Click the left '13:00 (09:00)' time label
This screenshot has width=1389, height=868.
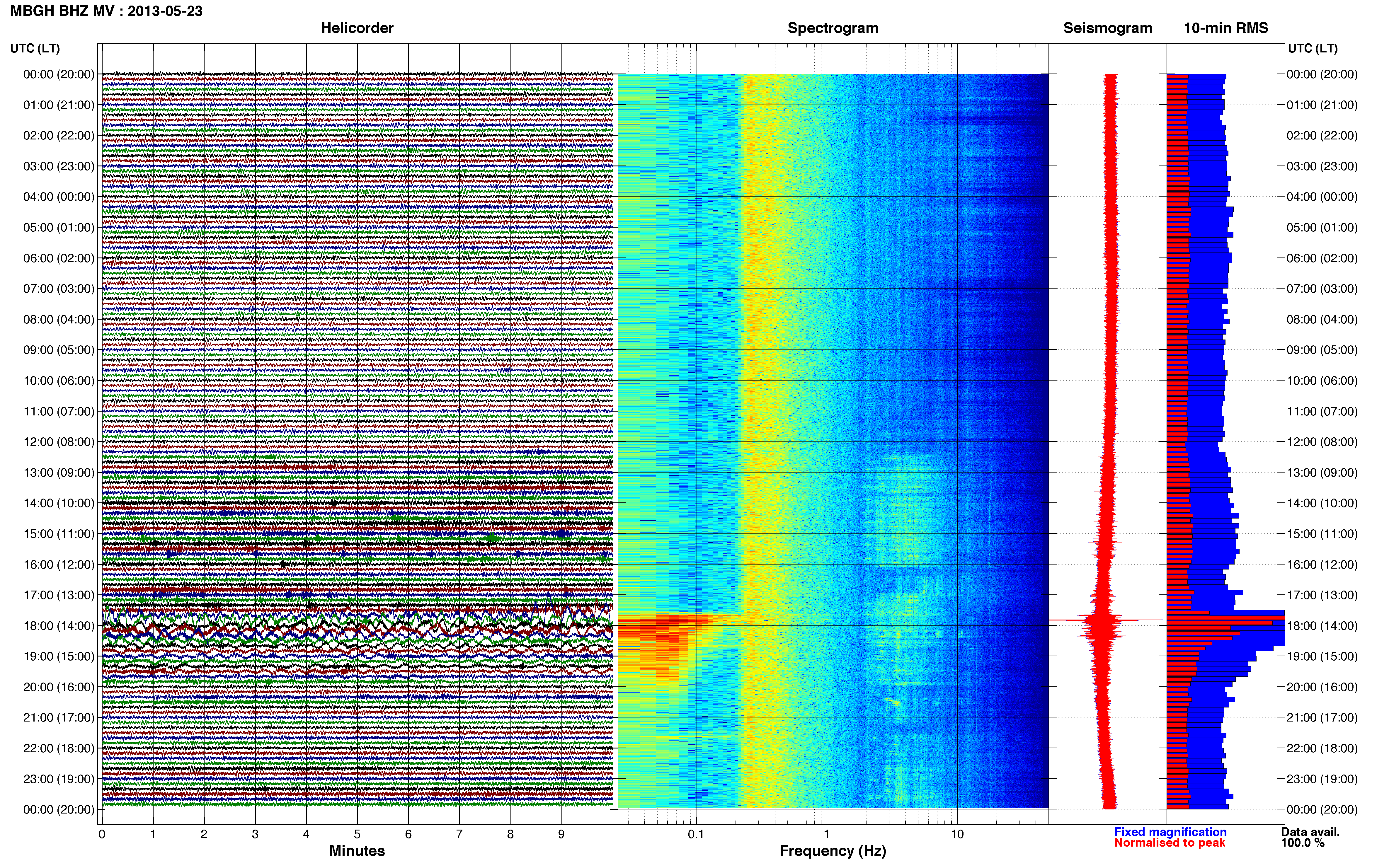[x=59, y=473]
